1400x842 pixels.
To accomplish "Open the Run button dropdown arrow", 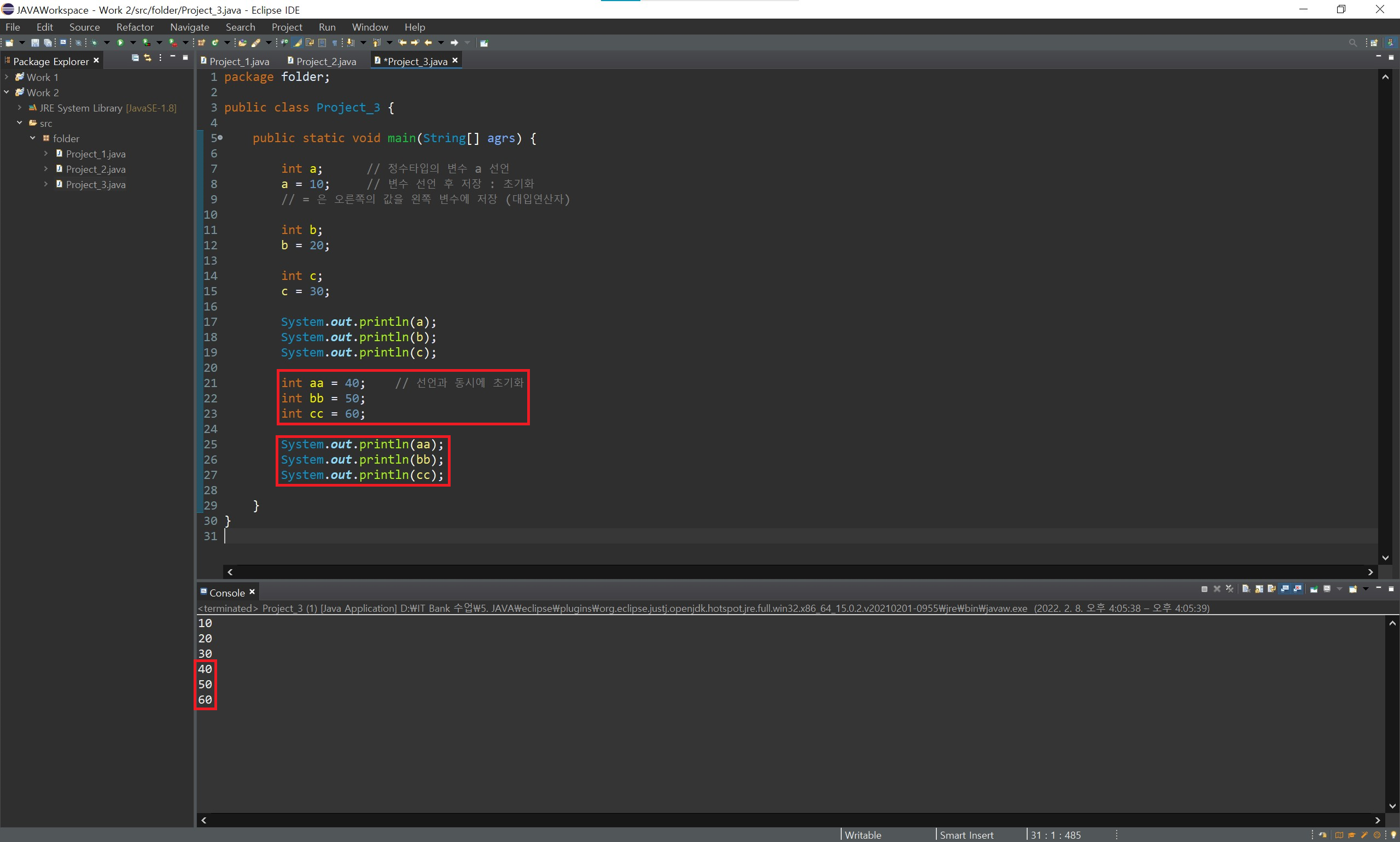I will pos(133,43).
